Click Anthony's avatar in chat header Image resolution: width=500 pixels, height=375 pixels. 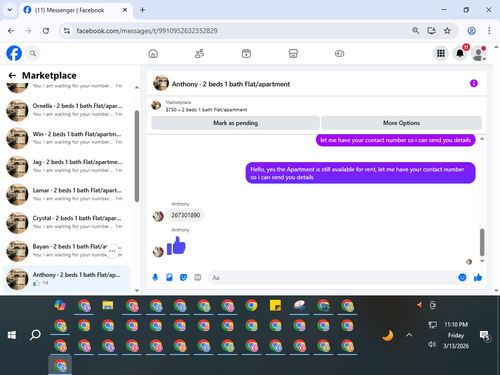point(161,83)
